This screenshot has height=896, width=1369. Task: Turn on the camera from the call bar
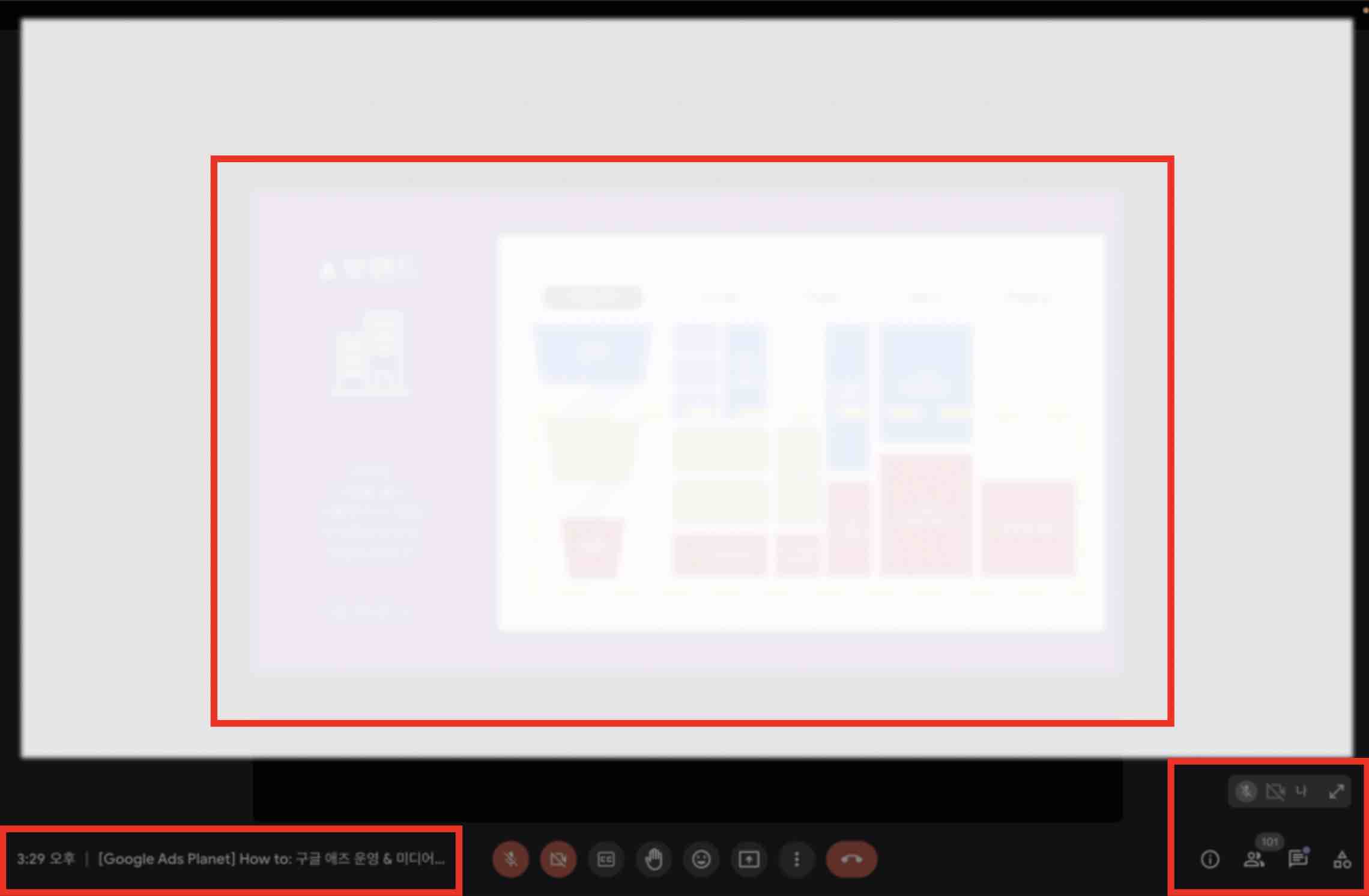(558, 859)
